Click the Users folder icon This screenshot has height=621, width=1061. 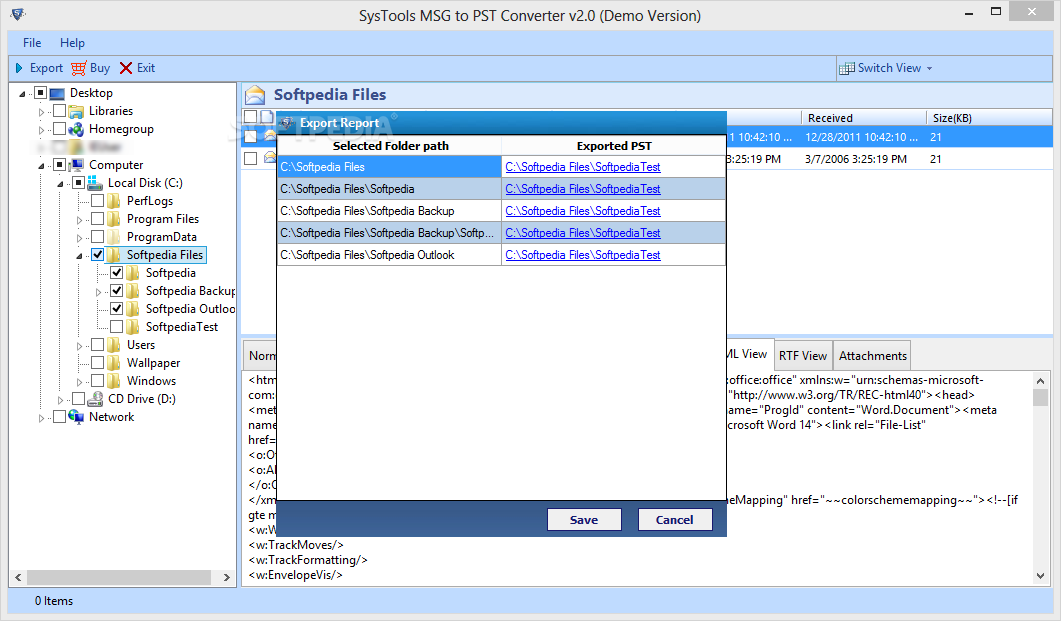114,345
